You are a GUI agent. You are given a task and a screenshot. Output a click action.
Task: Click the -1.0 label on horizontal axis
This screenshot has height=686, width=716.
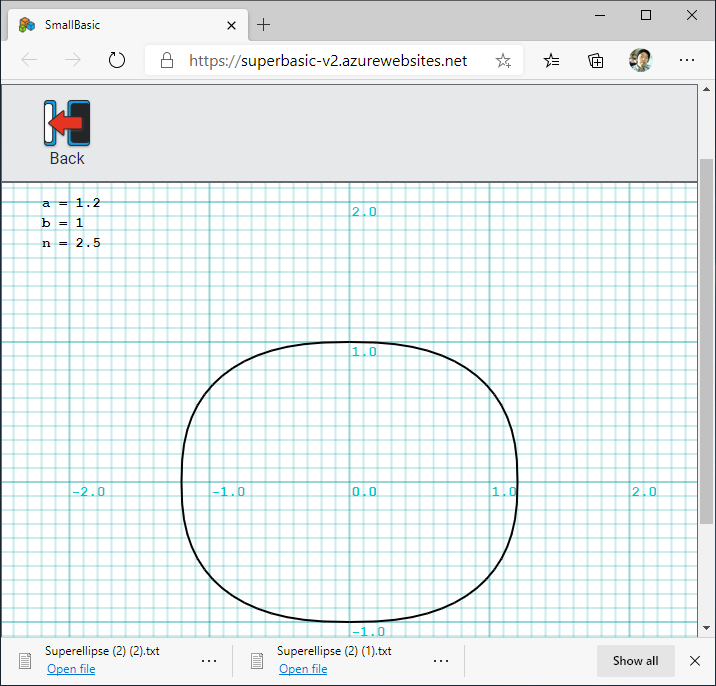coord(228,492)
